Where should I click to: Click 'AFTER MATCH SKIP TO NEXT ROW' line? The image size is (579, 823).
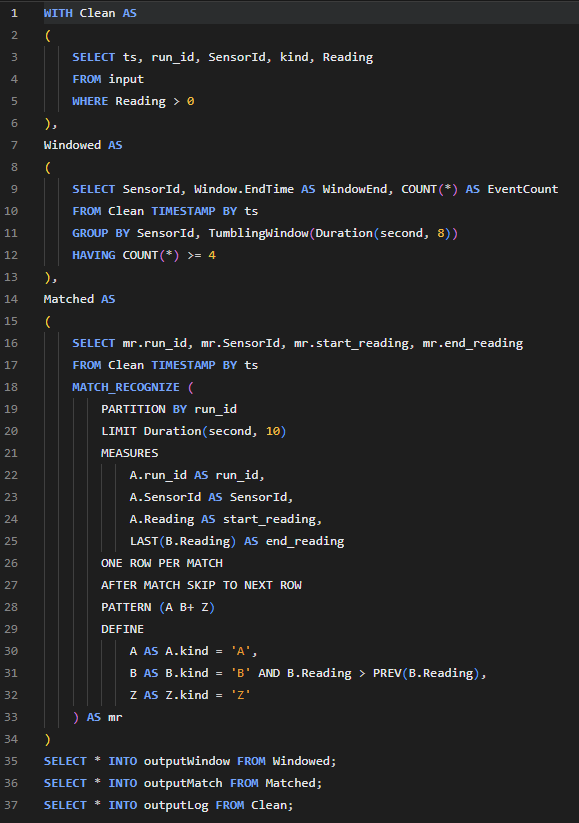click(201, 585)
